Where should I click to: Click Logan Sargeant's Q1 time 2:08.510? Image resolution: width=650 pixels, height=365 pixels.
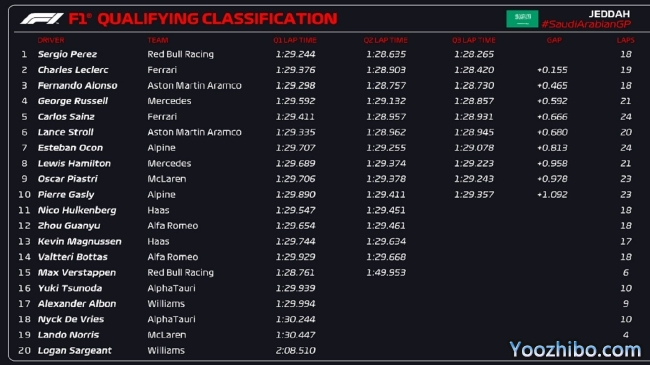tap(296, 350)
